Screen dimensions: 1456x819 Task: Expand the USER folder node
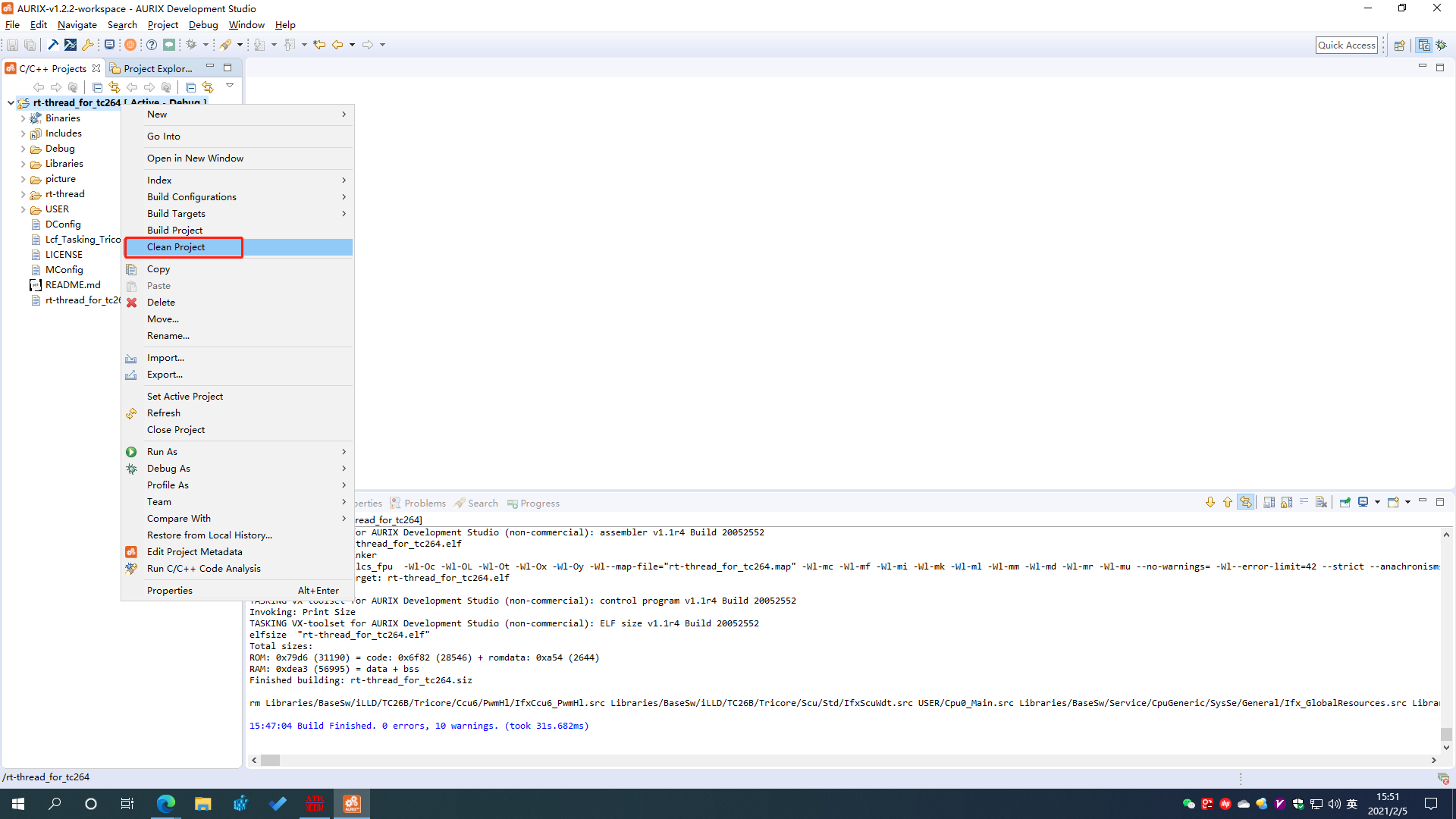(x=23, y=209)
